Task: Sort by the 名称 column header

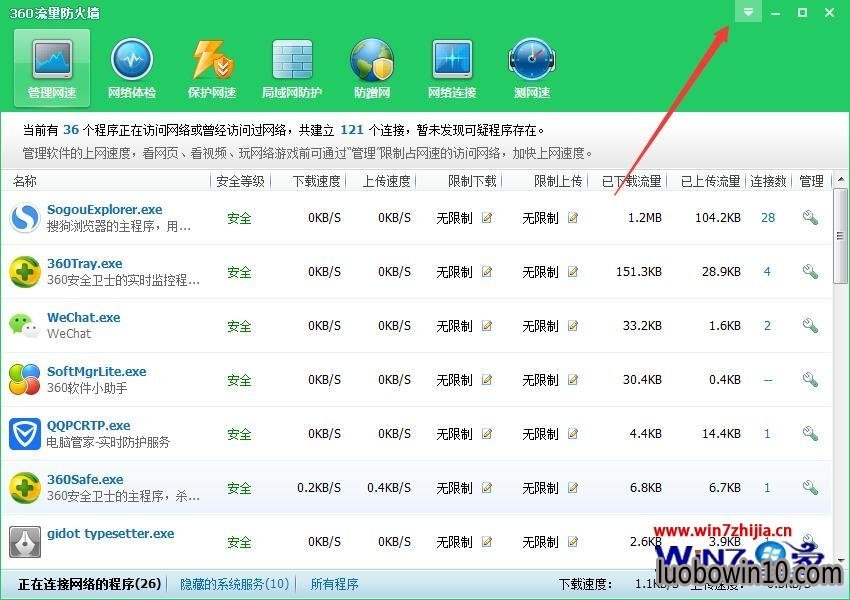Action: 25,181
